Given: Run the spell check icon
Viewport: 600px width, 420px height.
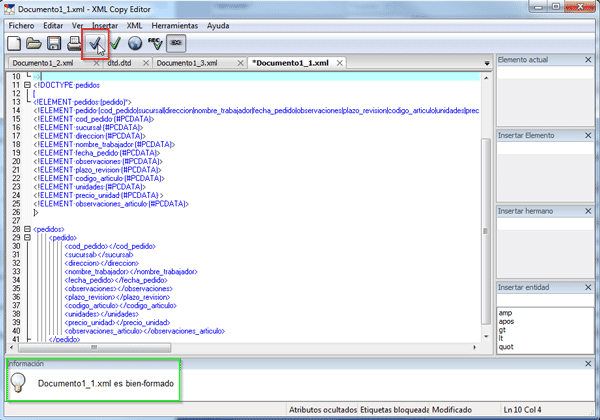Looking at the screenshot, I should pyautogui.click(x=156, y=43).
